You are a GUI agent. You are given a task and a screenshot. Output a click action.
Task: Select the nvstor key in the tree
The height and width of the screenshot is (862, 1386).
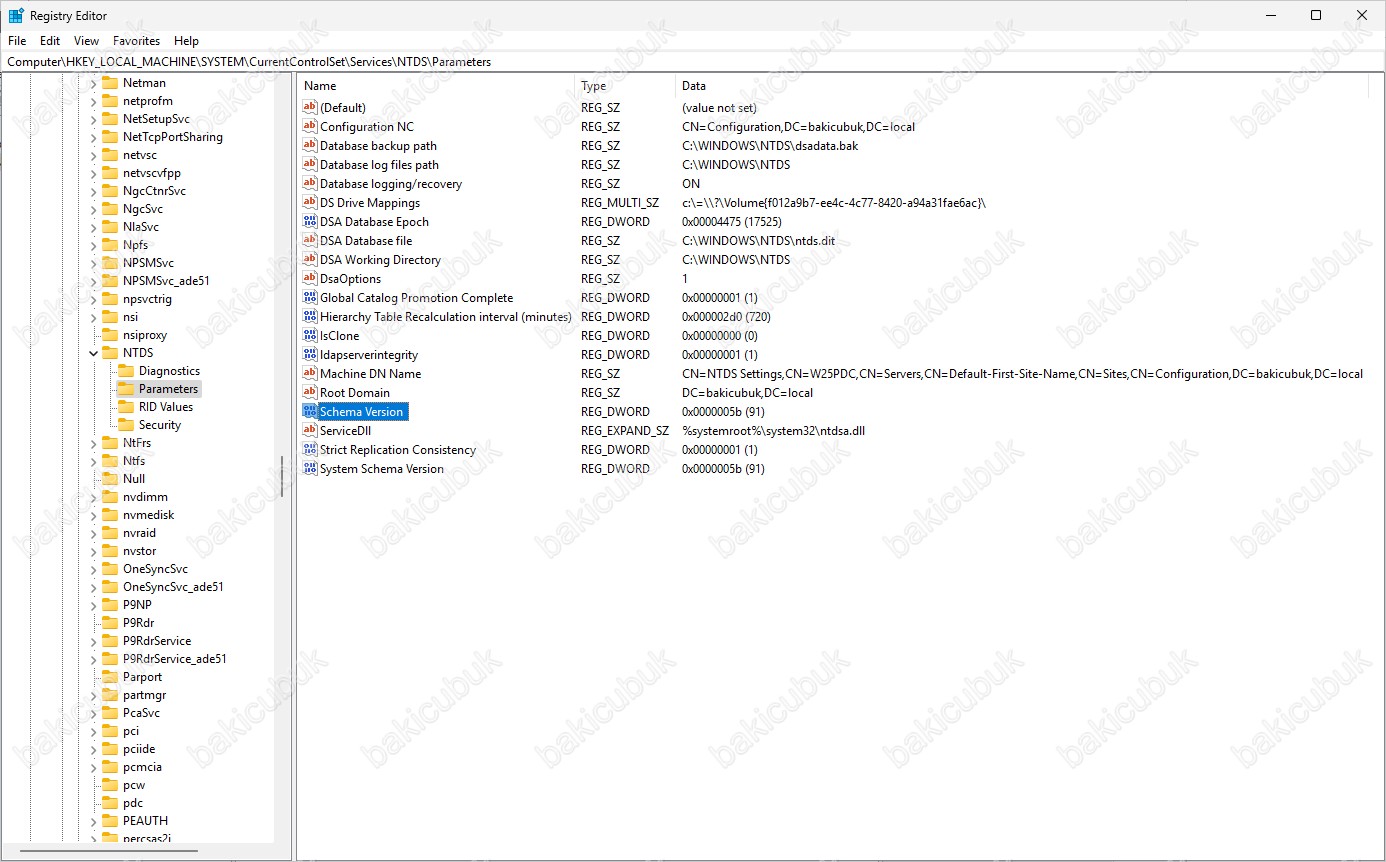click(x=140, y=551)
